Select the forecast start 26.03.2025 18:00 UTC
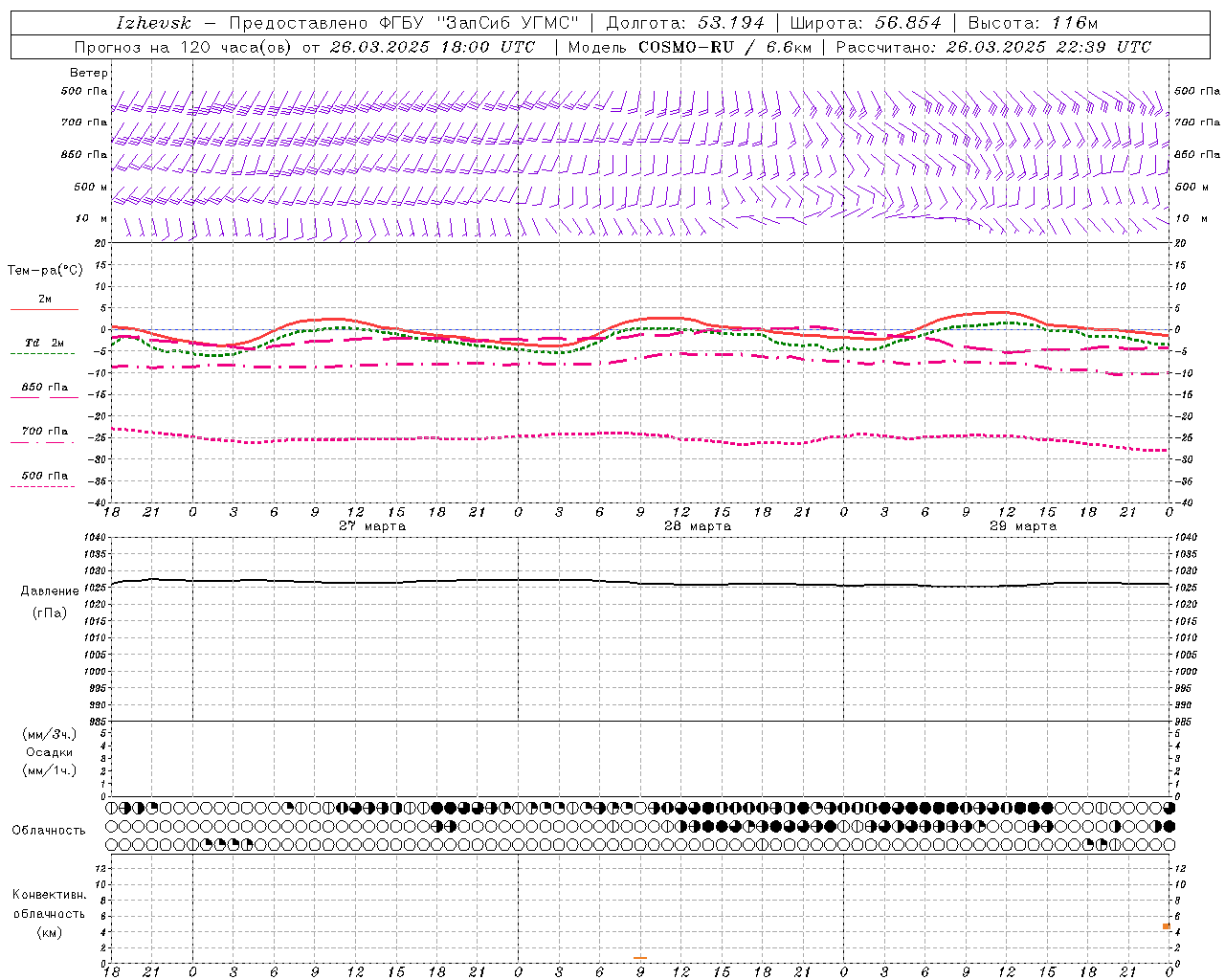 click(x=433, y=47)
